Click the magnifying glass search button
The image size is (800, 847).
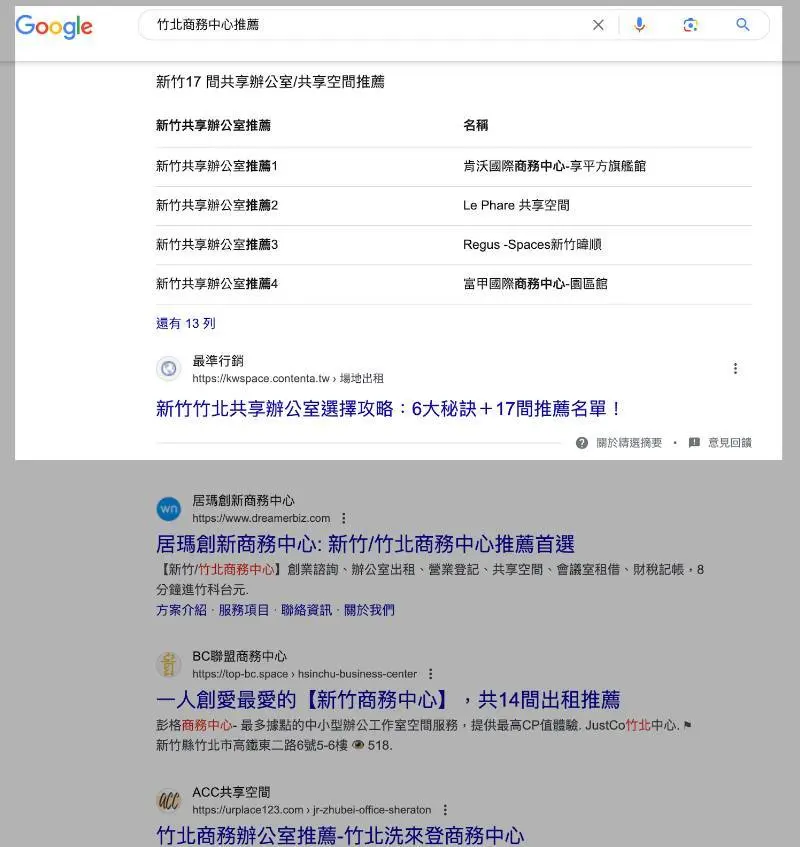(x=742, y=25)
